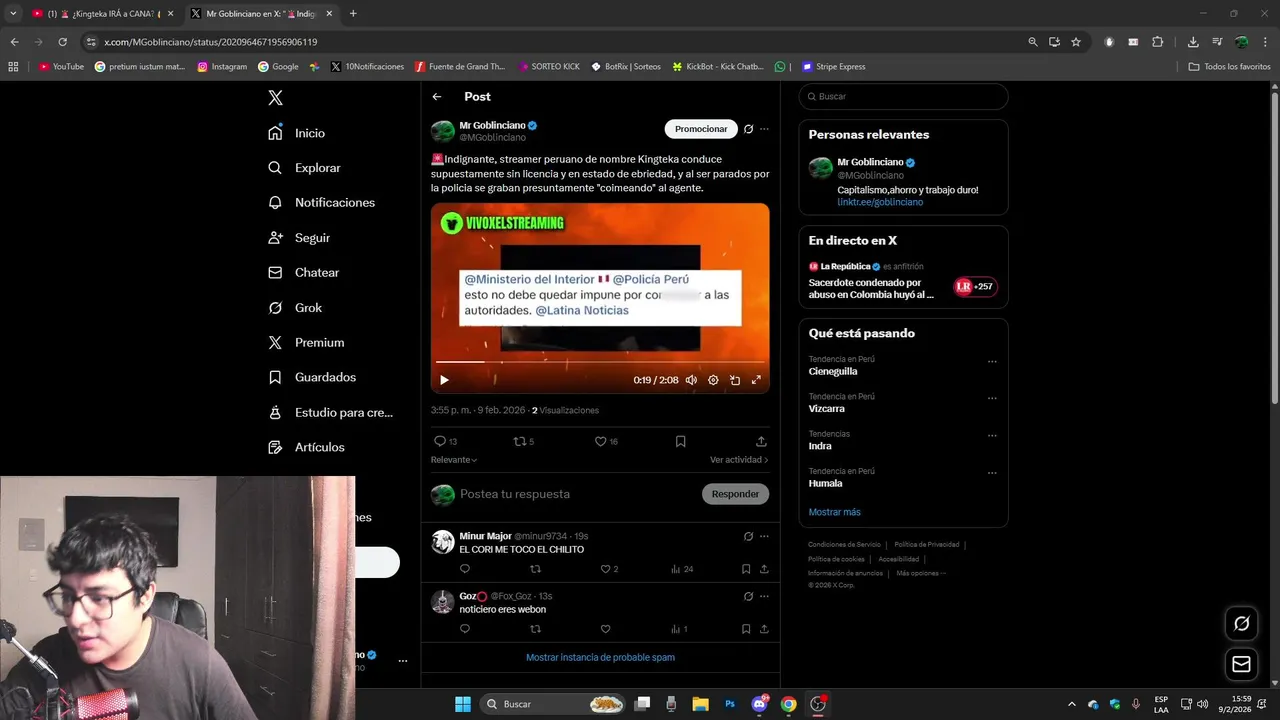The height and width of the screenshot is (720, 1280).
Task: Open the X logo home icon
Action: tap(276, 97)
